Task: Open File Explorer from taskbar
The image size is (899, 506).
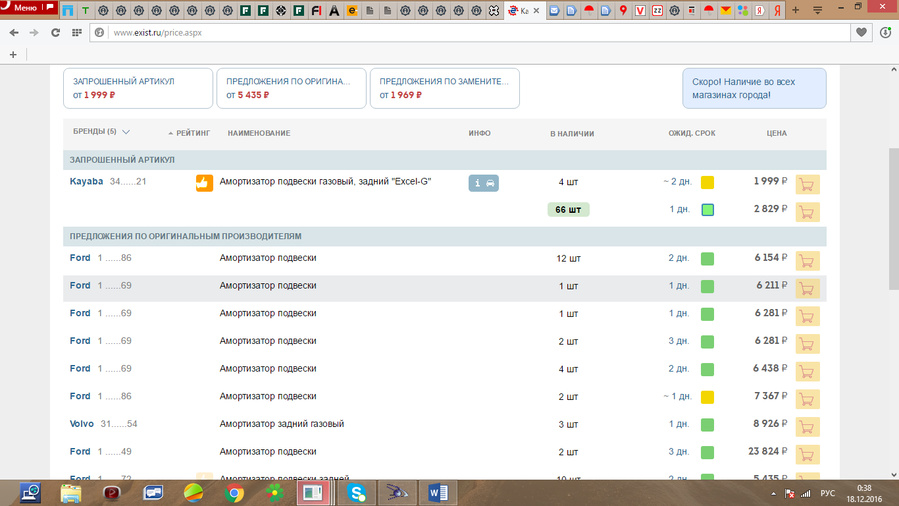Action: (71, 493)
